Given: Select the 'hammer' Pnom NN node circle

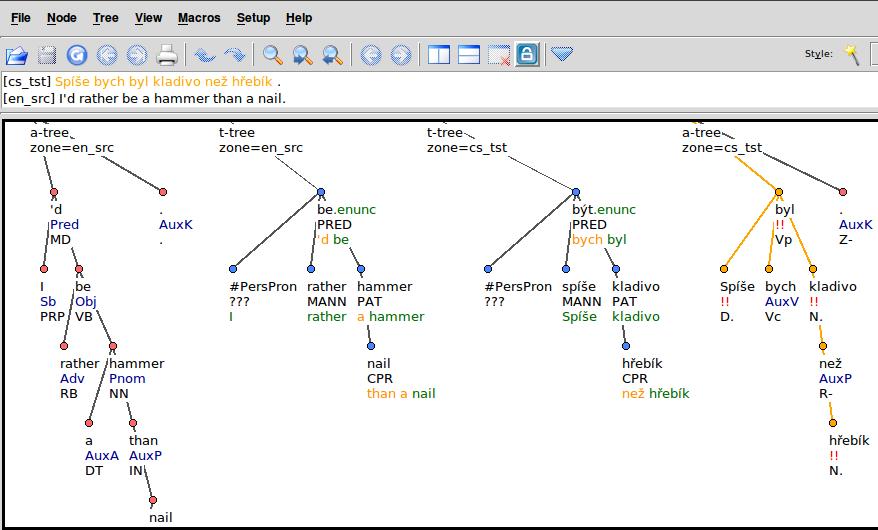Looking at the screenshot, I should click(x=113, y=346).
